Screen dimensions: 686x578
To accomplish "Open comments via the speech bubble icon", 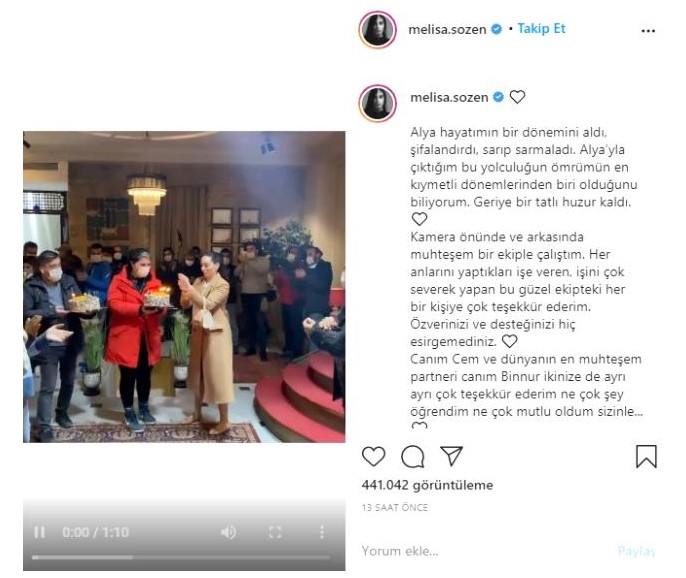I will (x=413, y=456).
